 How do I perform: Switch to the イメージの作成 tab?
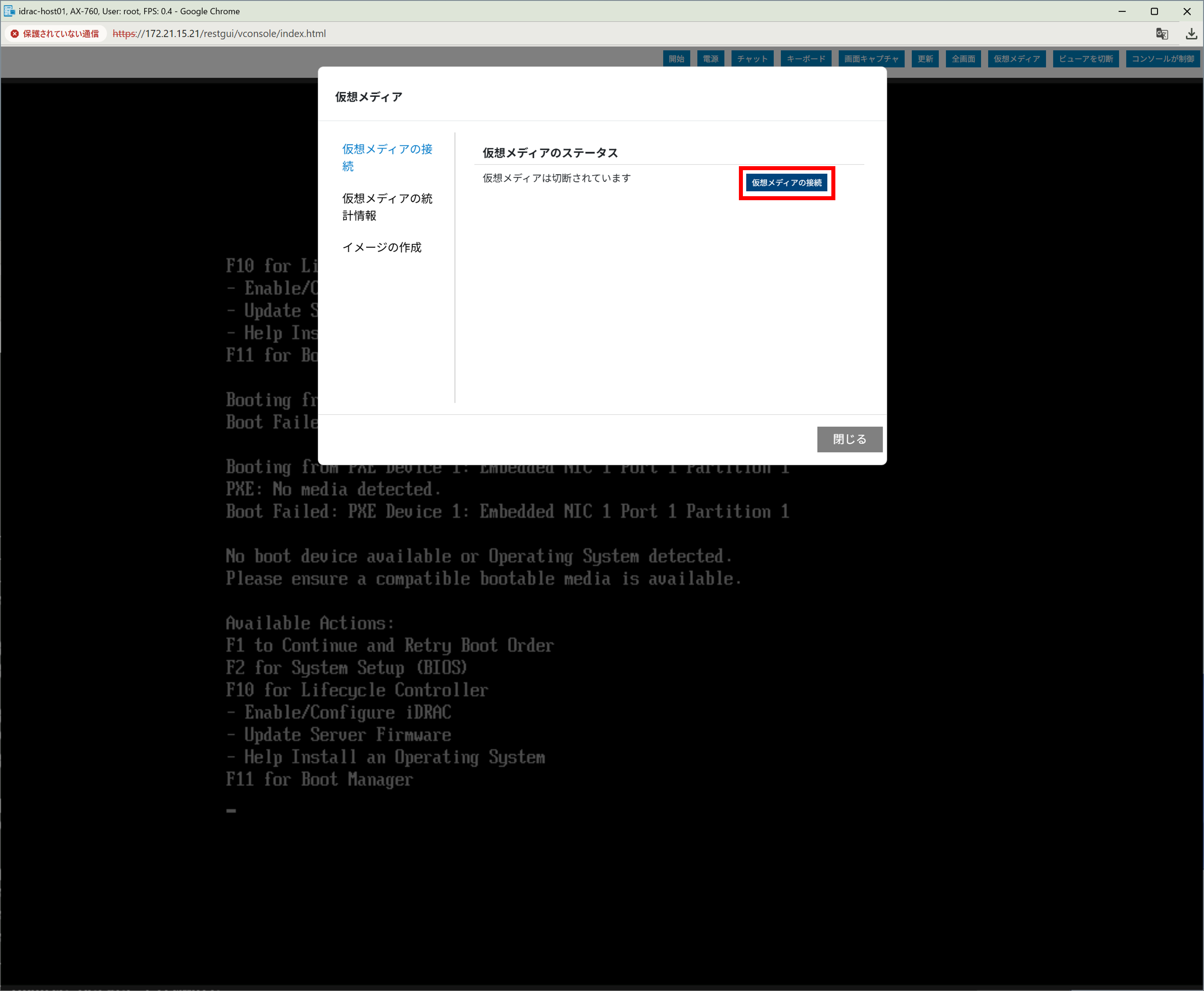coord(382,247)
